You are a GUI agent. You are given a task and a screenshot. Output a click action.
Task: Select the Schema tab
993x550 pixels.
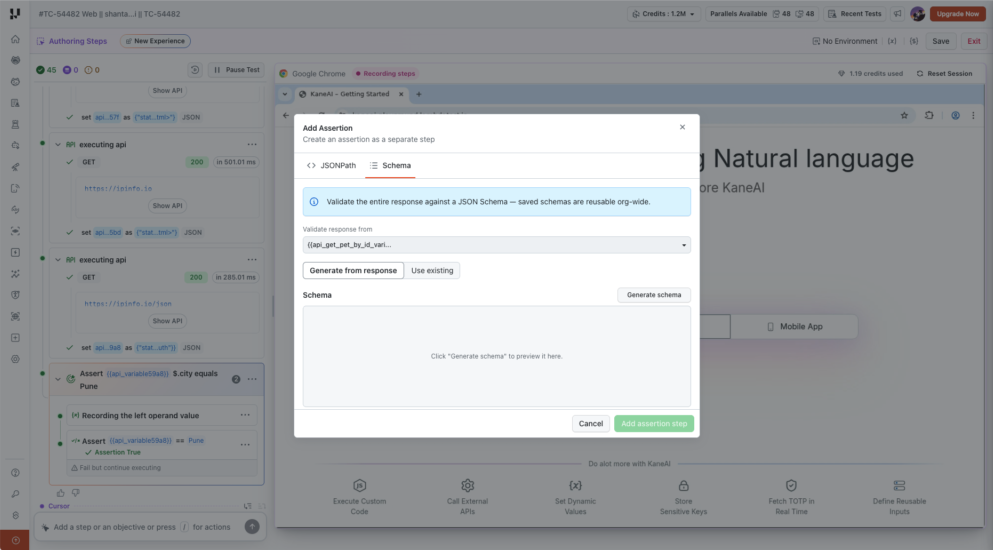pos(390,165)
